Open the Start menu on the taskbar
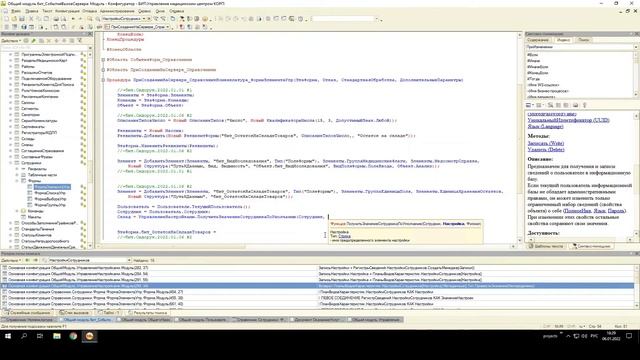640x360 pixels. [8, 336]
